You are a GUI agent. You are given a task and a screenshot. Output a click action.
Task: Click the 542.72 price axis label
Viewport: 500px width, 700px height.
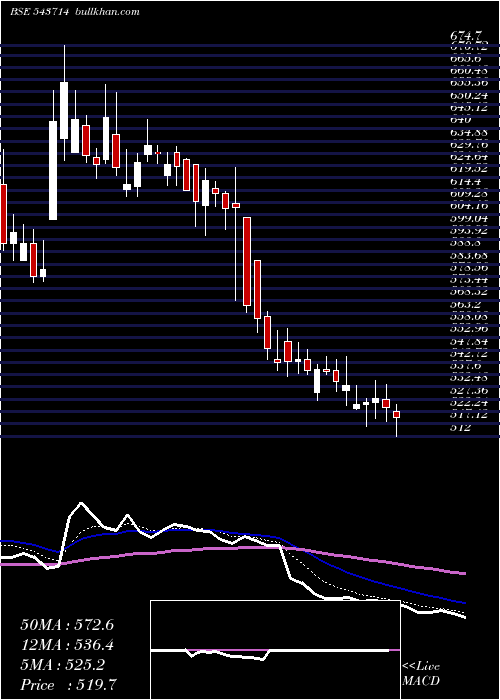tap(468, 354)
